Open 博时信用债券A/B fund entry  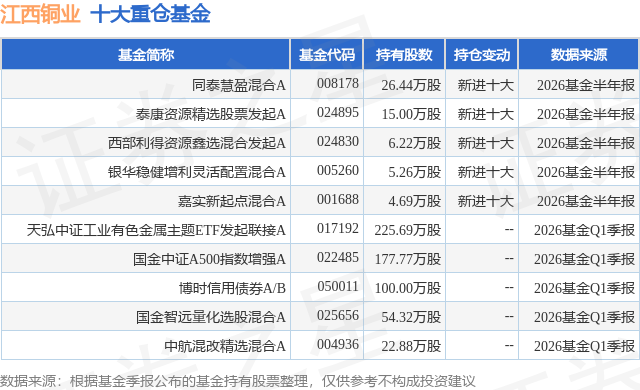pyautogui.click(x=232, y=288)
